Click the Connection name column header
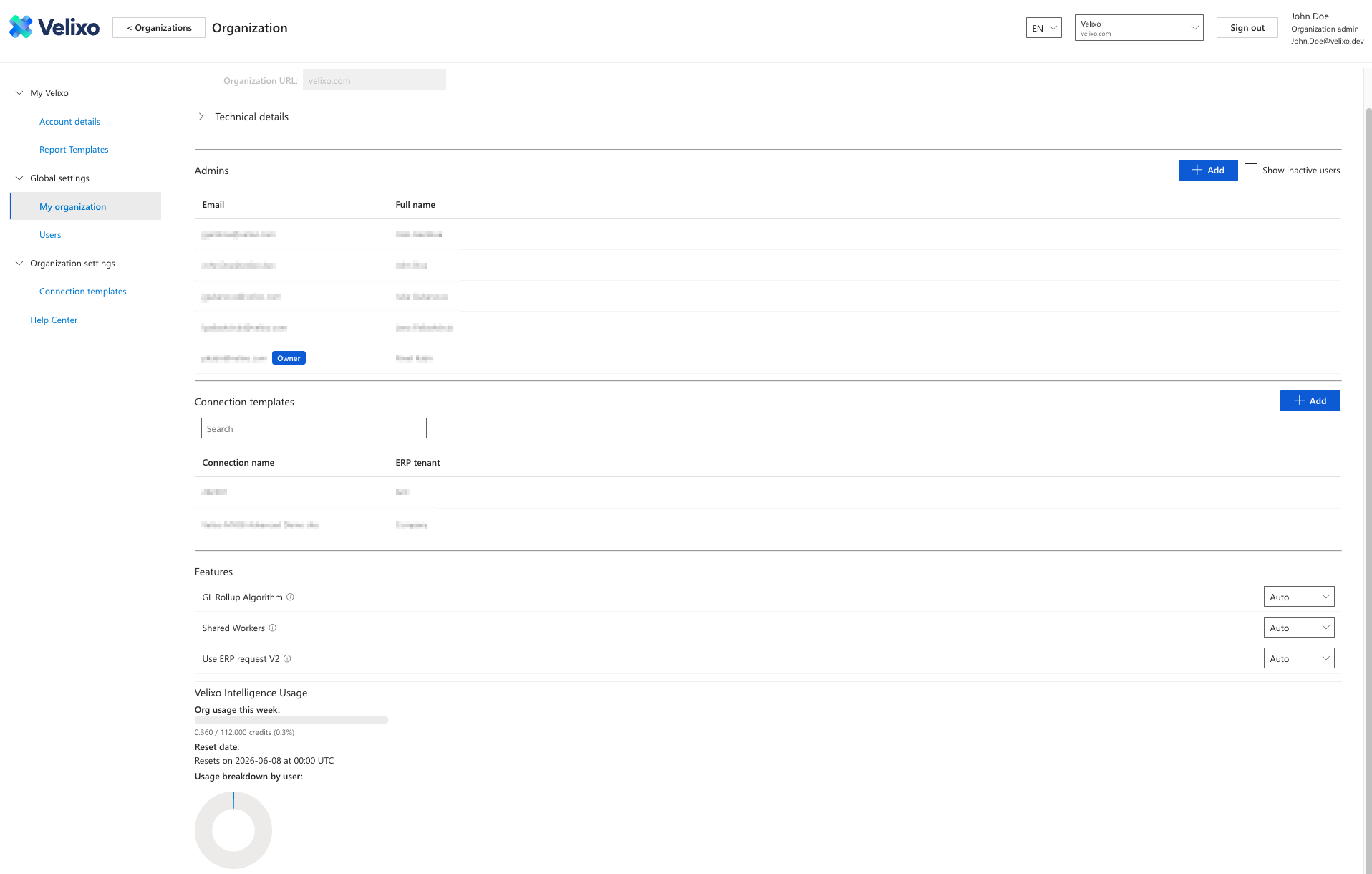The width and height of the screenshot is (1372, 874). click(x=238, y=462)
